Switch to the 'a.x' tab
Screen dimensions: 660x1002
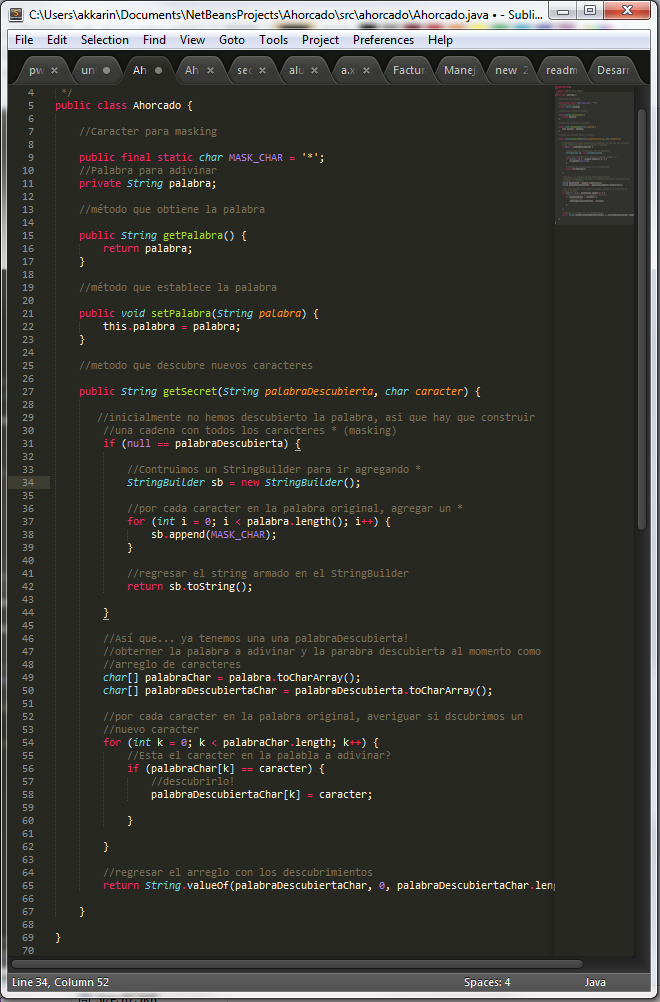click(348, 70)
